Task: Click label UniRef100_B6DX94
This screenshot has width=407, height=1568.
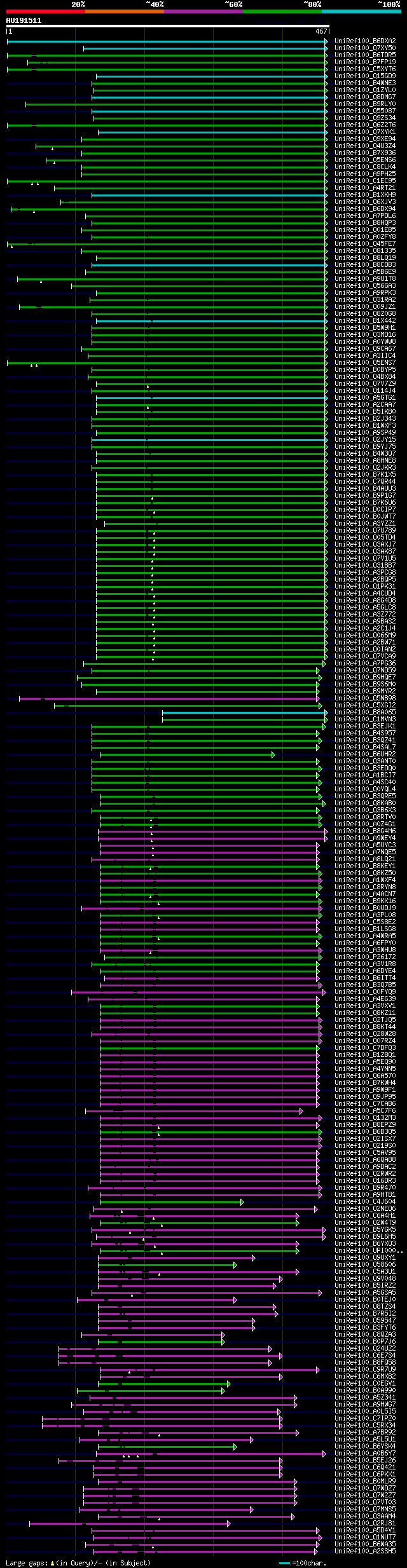Action: coord(365,209)
